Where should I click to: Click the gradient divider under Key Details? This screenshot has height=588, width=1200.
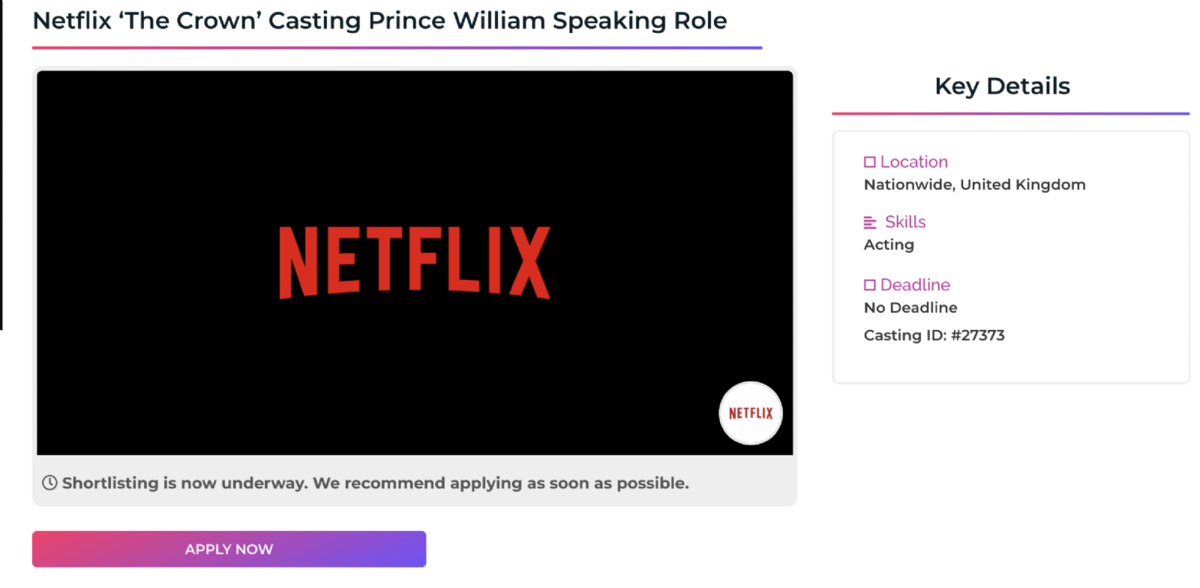(x=1010, y=114)
